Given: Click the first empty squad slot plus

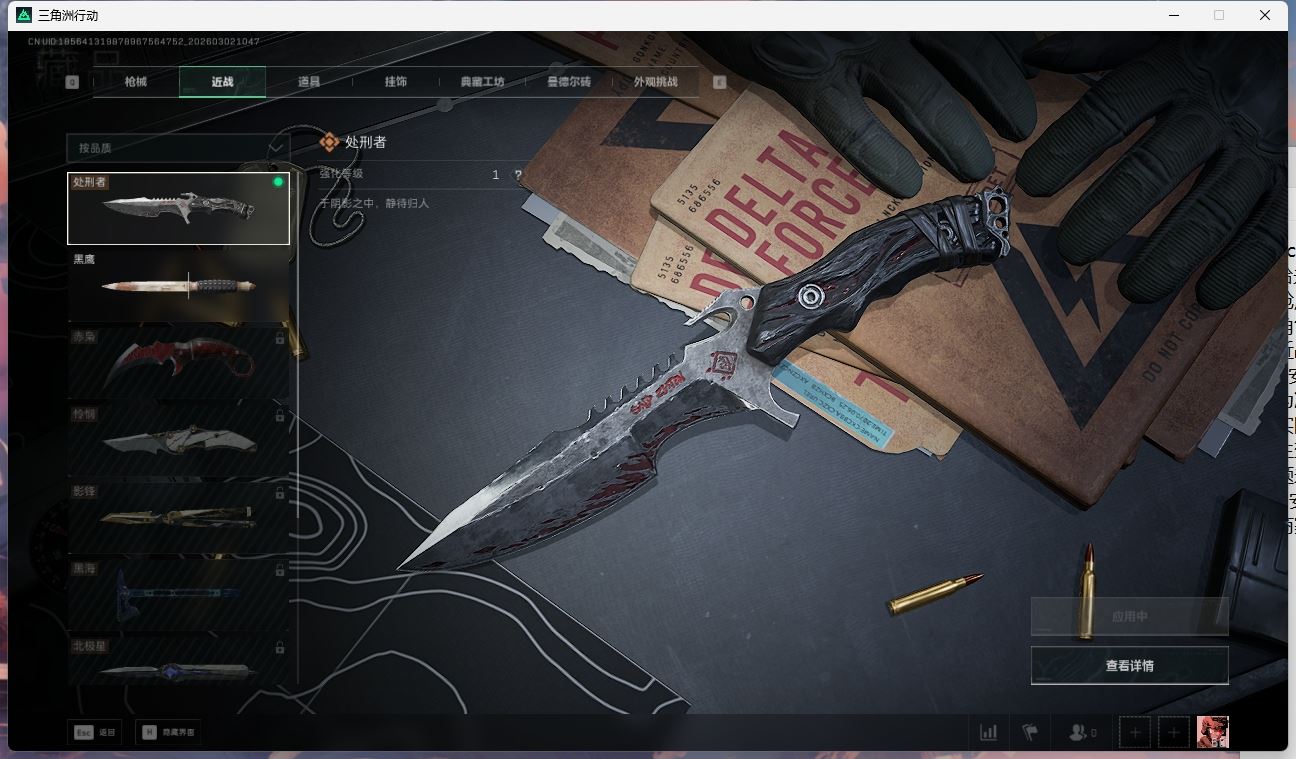Looking at the screenshot, I should point(1135,732).
